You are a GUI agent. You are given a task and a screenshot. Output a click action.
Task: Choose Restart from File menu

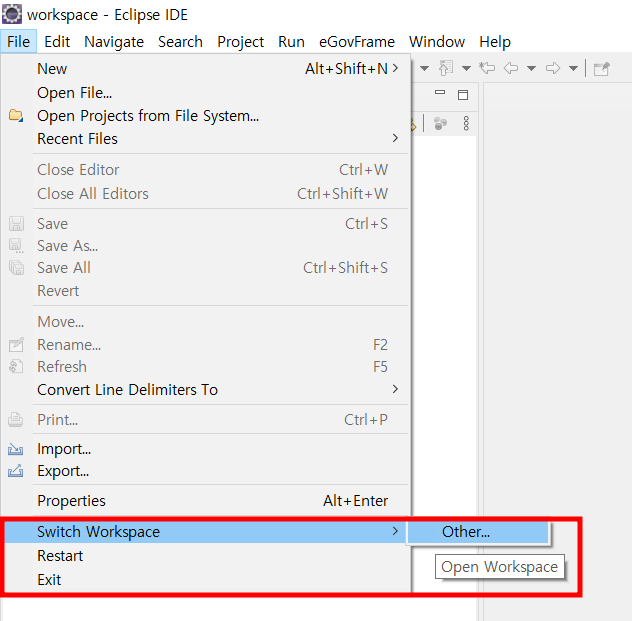[206, 556]
